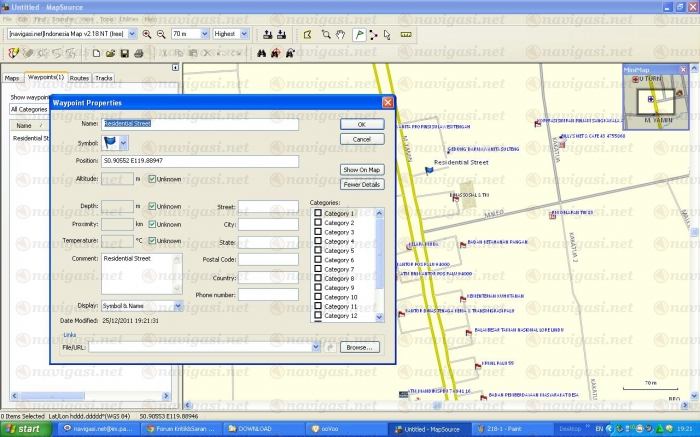
Task: Uncheck the Altitude Unknown checkbox
Action: pos(152,179)
